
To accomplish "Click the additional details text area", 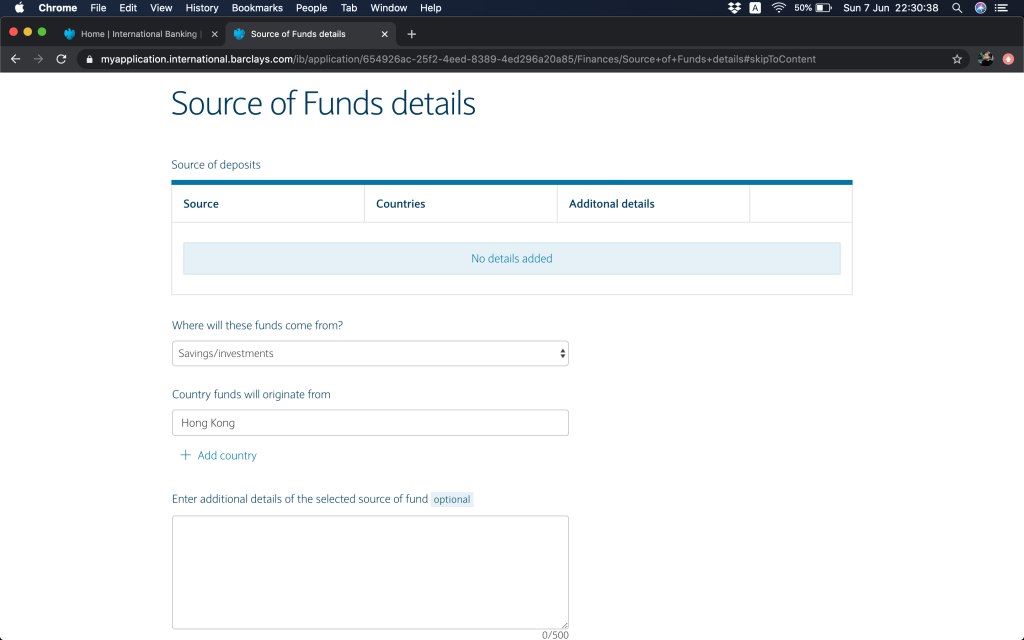I will point(370,572).
